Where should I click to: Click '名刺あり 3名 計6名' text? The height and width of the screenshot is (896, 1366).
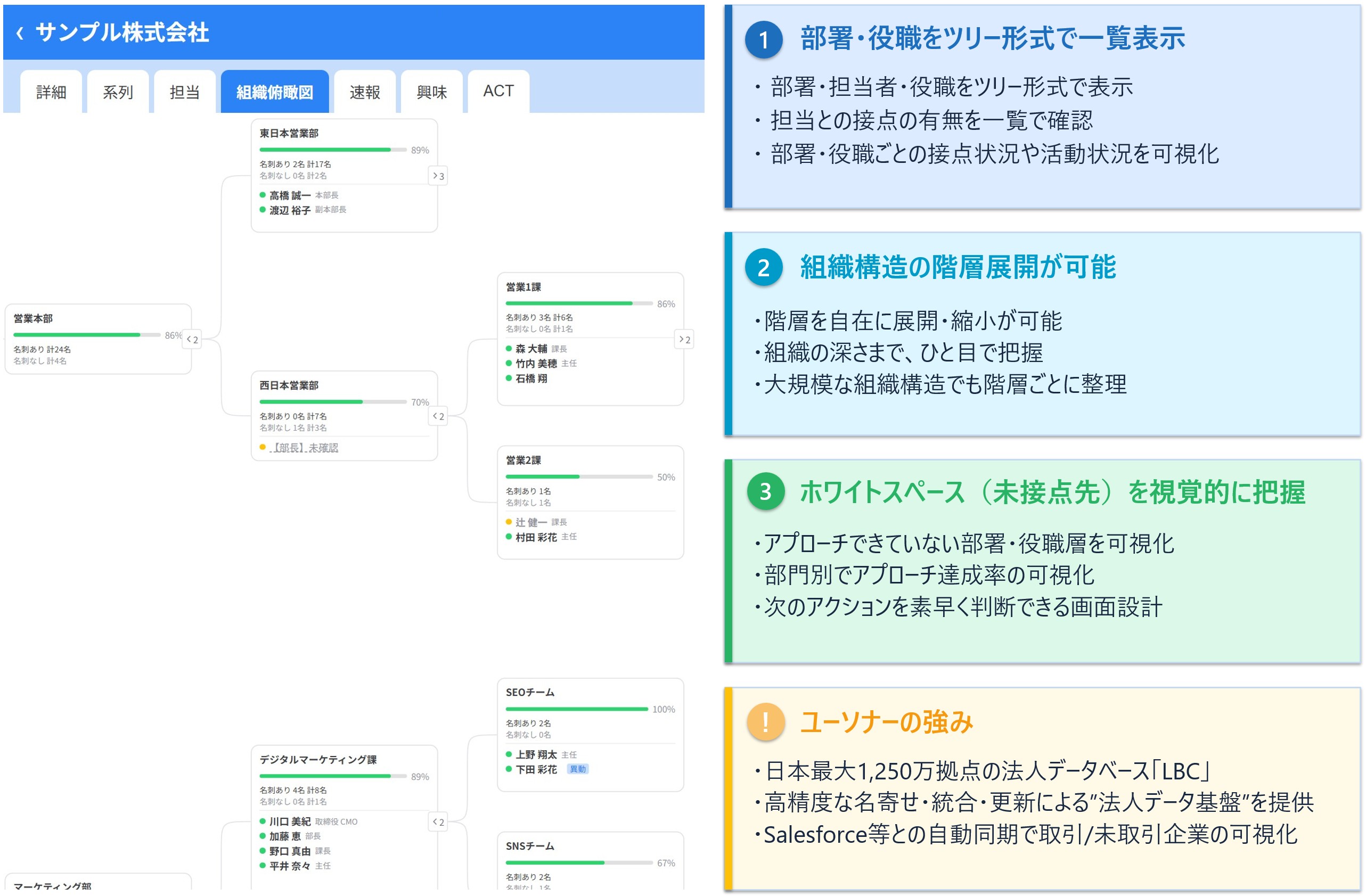[539, 317]
